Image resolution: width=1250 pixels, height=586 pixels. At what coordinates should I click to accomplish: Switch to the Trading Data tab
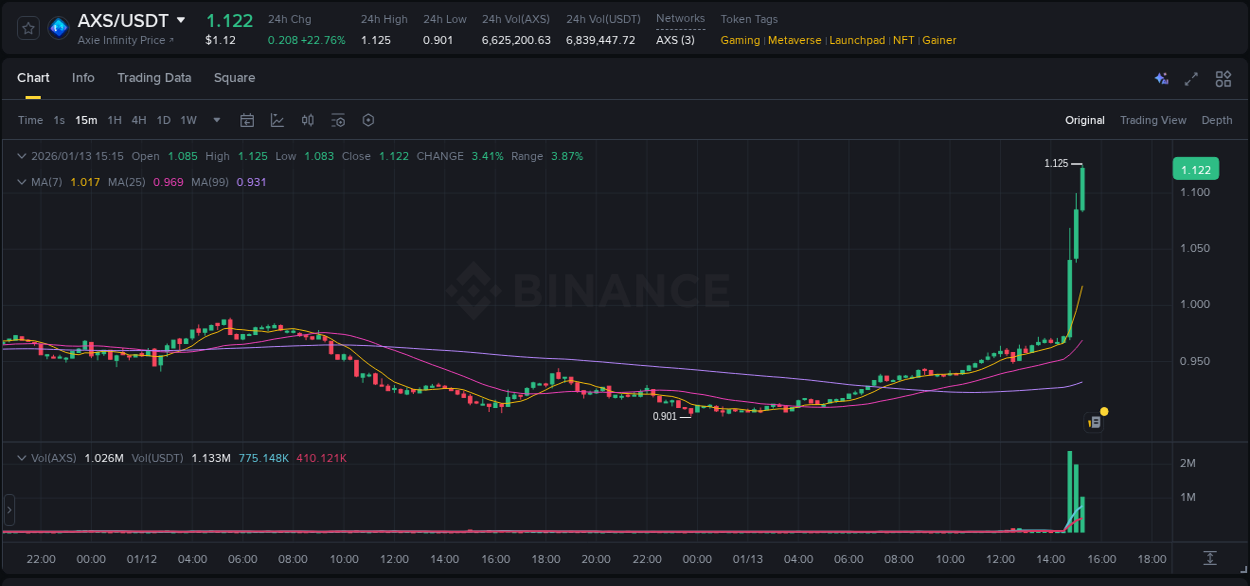tap(154, 78)
